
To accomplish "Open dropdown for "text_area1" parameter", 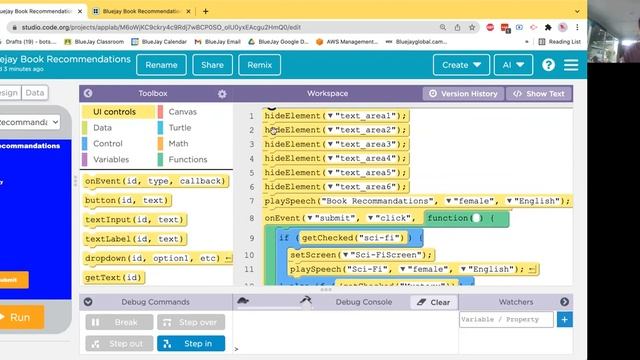I will click(x=330, y=116).
